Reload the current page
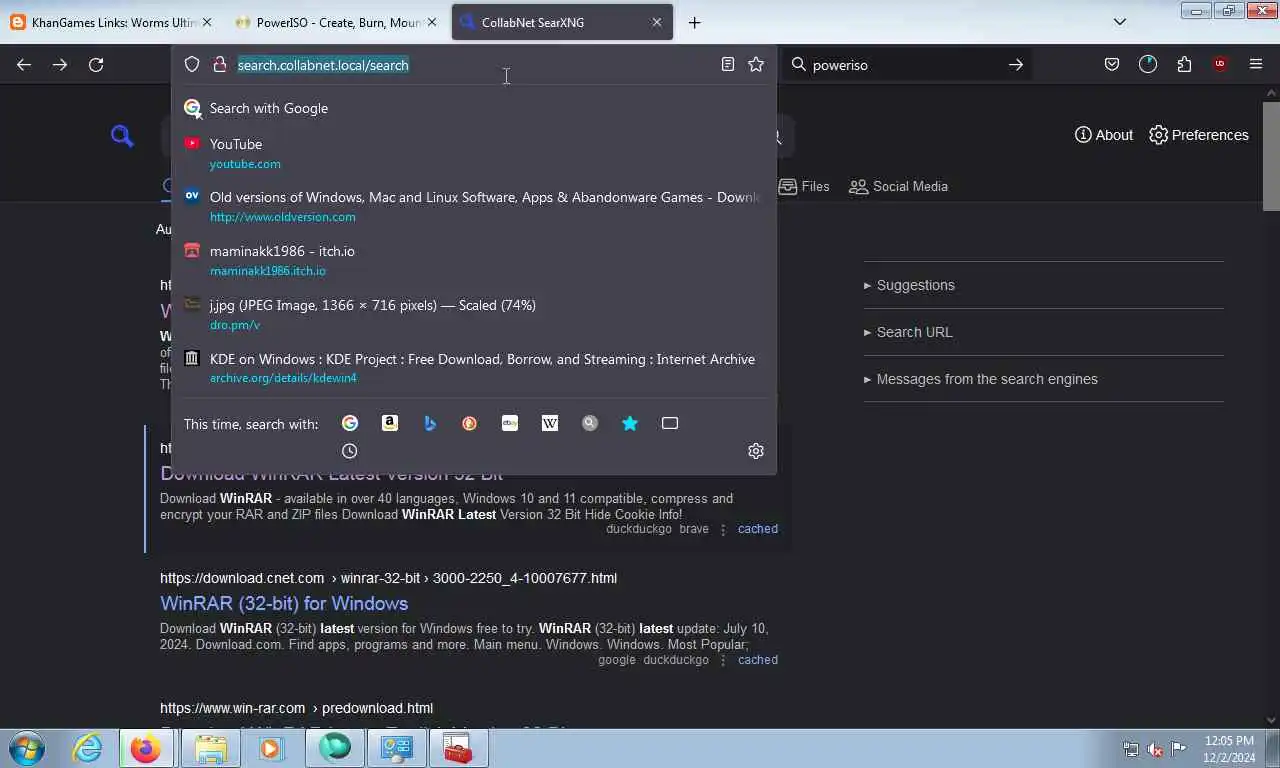 [96, 65]
